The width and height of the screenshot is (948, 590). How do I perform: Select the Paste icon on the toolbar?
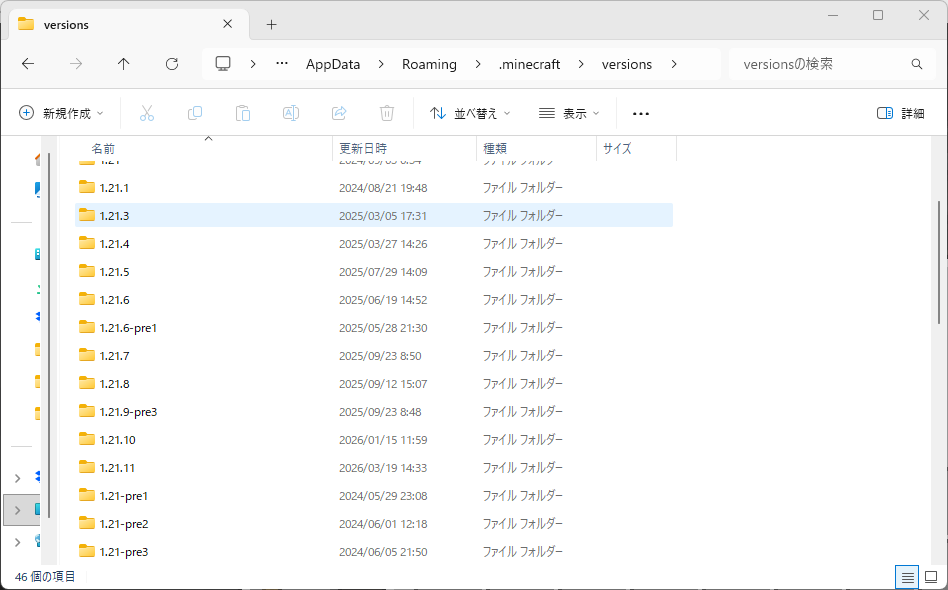(243, 112)
